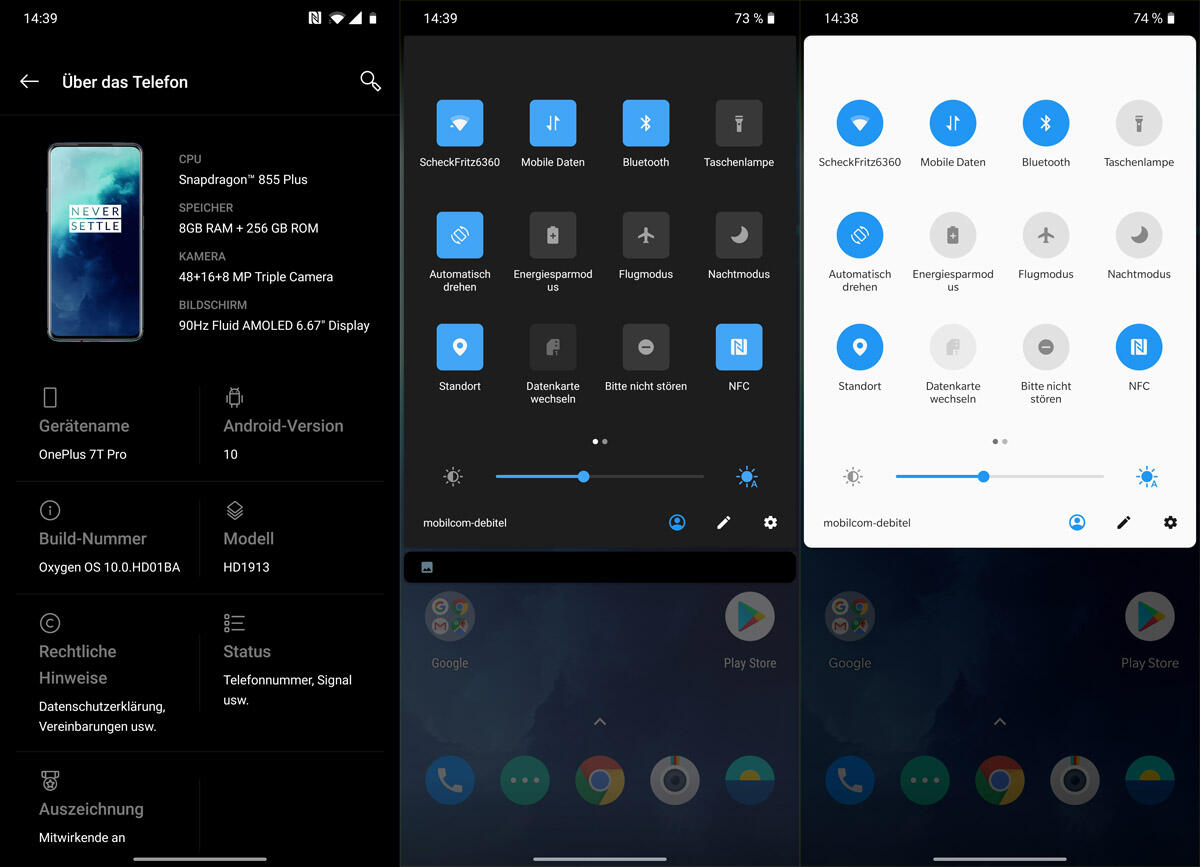Expand app drawer chevron below the dark panel
The image size is (1200, 867).
coord(599,722)
